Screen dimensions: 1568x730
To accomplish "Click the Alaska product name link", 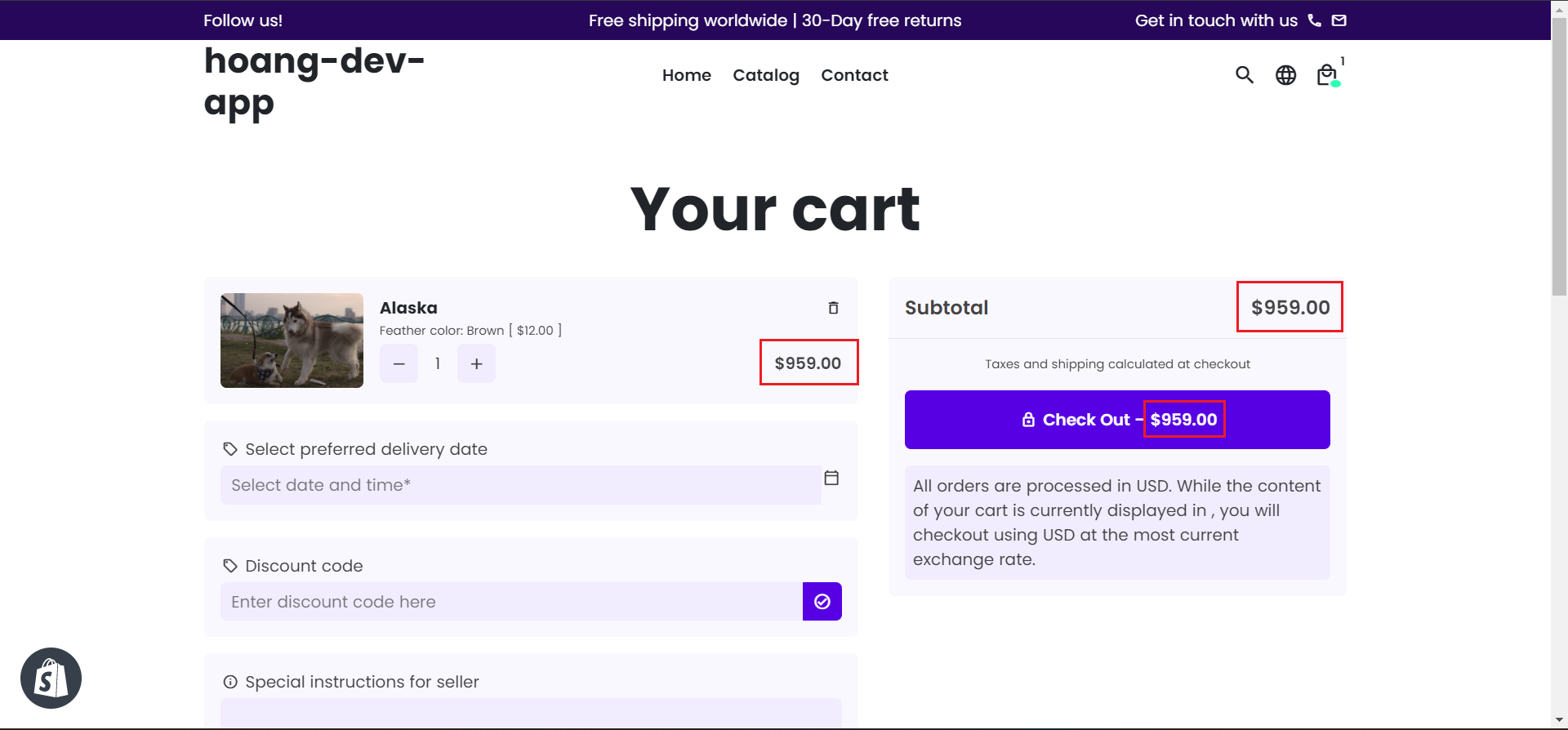I will tap(408, 308).
